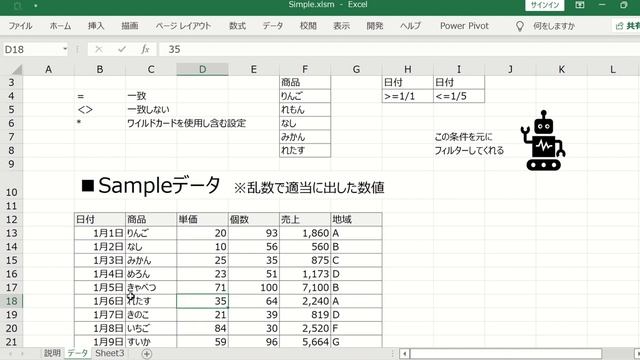The height and width of the screenshot is (360, 640).
Task: Click the 何をしますか search box
Action: 554,26
